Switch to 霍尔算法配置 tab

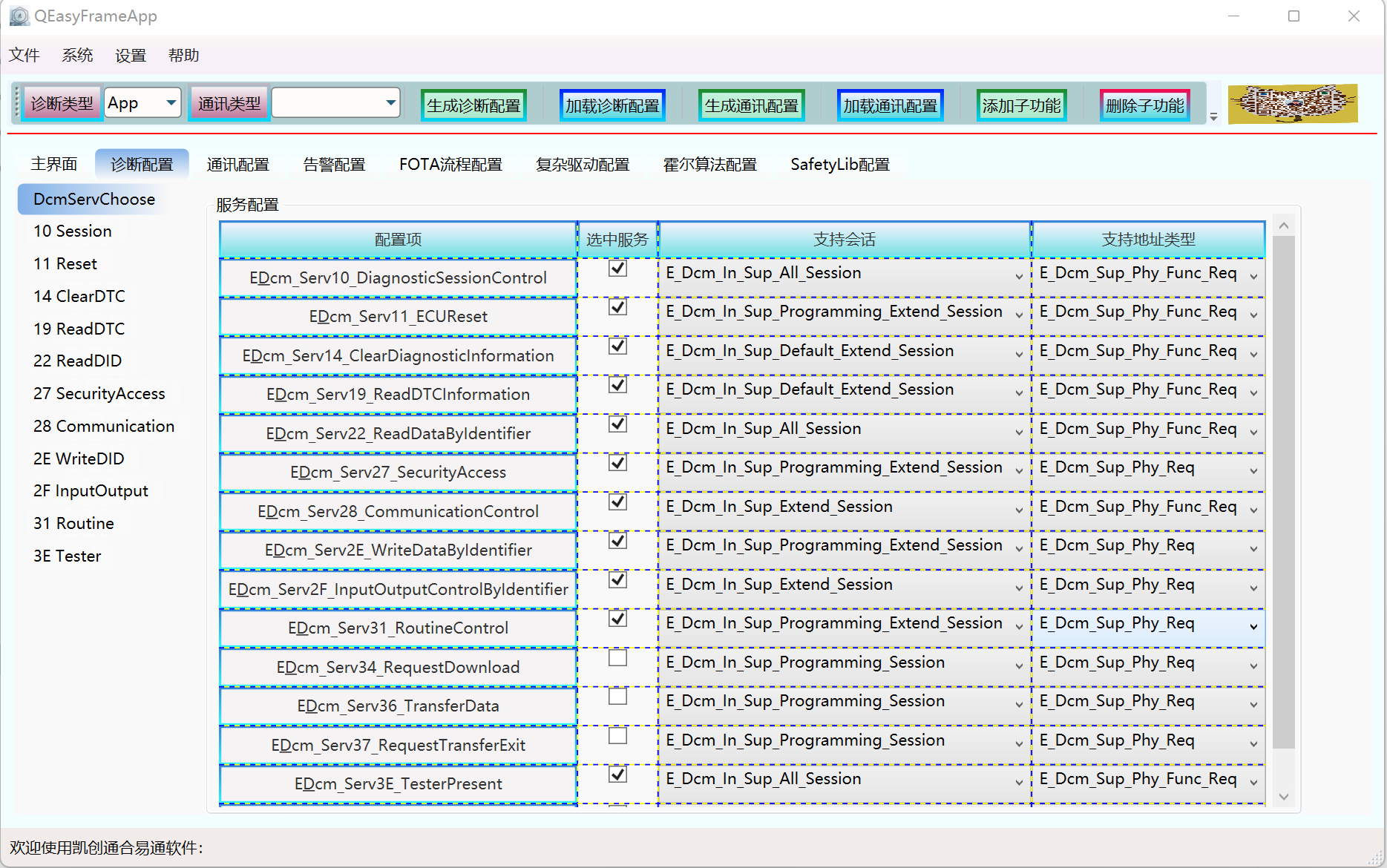(710, 164)
